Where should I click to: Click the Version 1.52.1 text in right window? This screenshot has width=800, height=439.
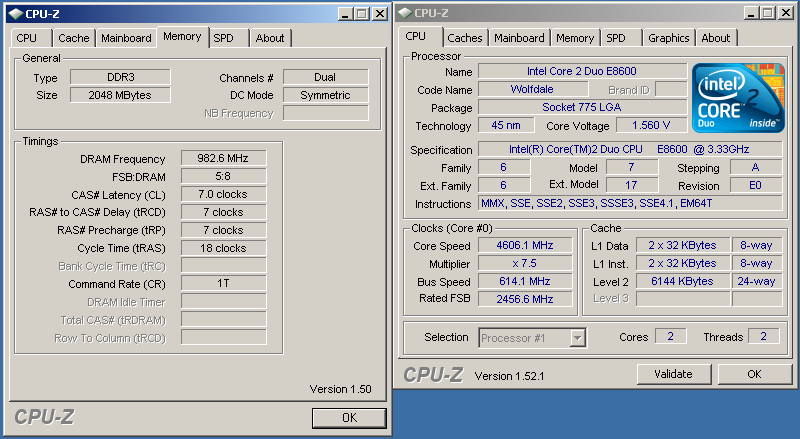509,376
